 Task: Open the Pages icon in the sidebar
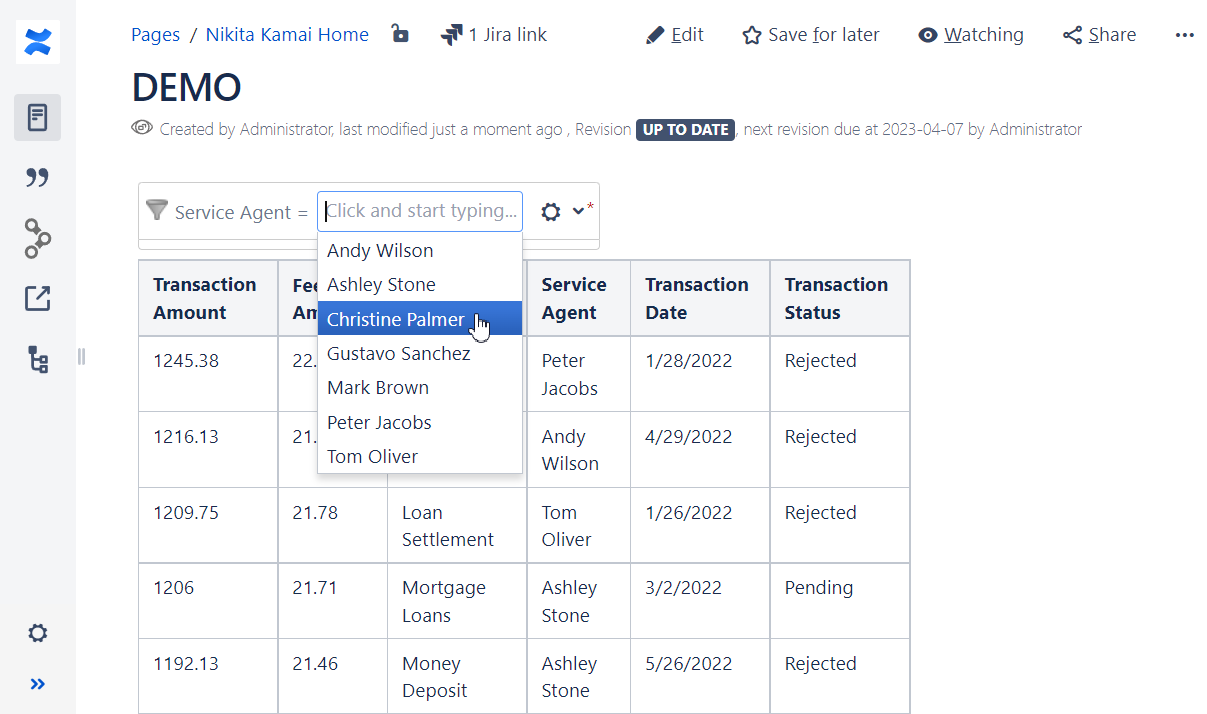(x=37, y=117)
